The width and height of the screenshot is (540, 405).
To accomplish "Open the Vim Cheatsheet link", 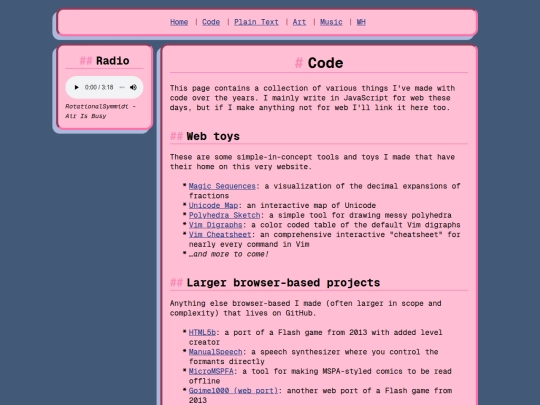I will tap(220, 235).
